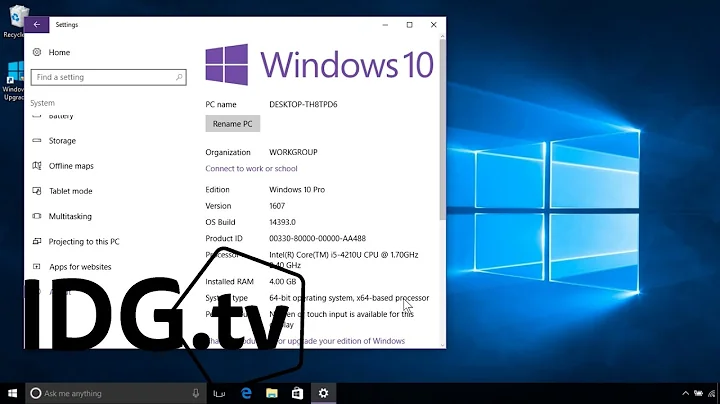Click the battery icon in system tray

pyautogui.click(x=698, y=393)
